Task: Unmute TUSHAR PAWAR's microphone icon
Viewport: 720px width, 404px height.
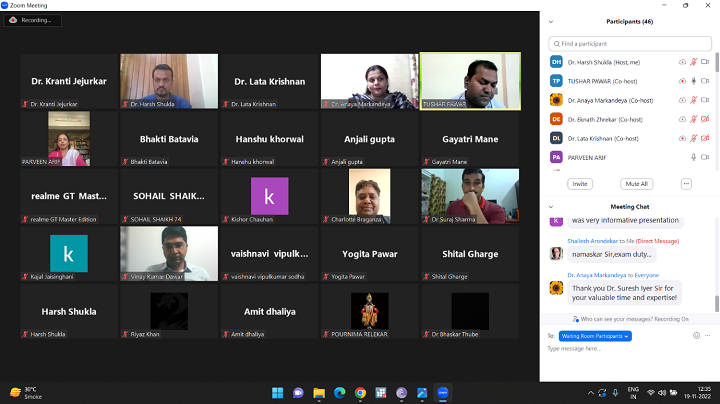Action: [693, 81]
